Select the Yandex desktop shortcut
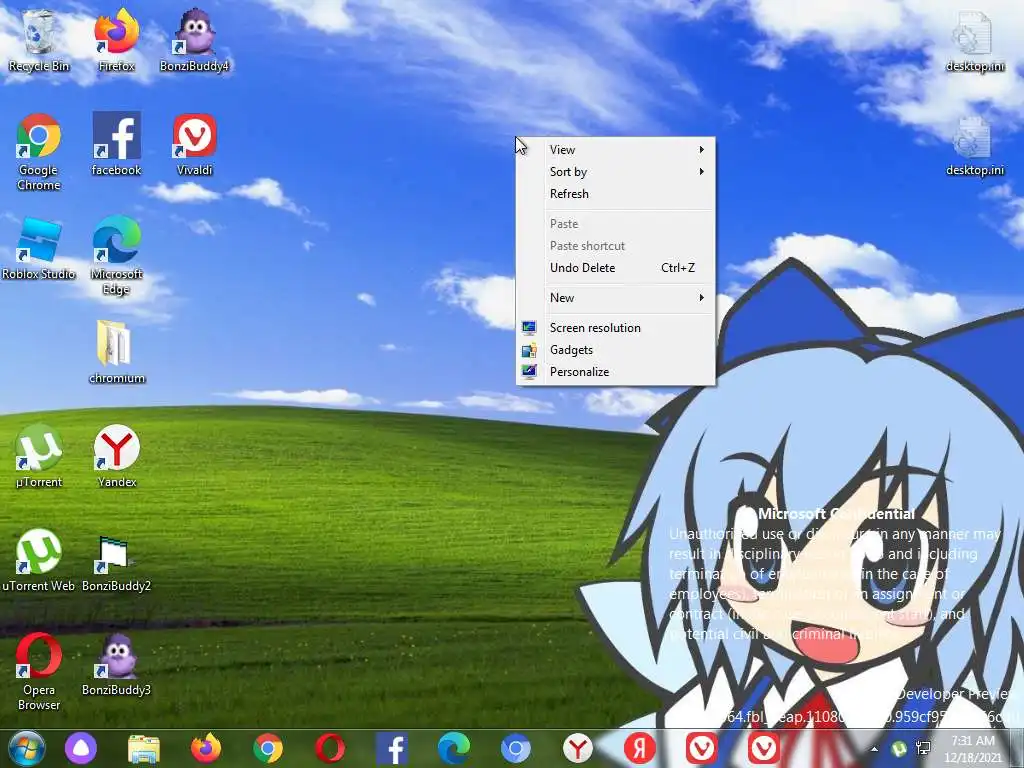 [116, 456]
